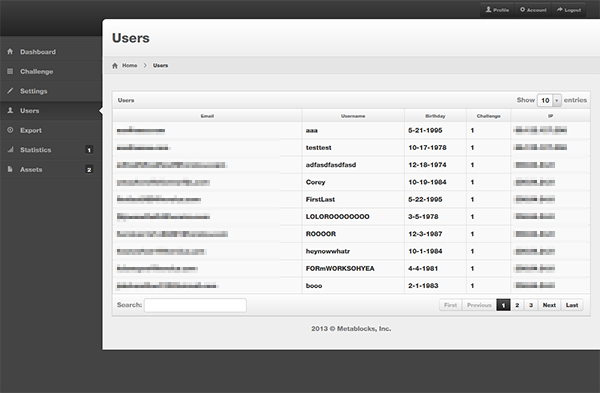Click the Dashboard home icon in sidebar
Viewport: 600px width, 393px height.
pyautogui.click(x=10, y=51)
